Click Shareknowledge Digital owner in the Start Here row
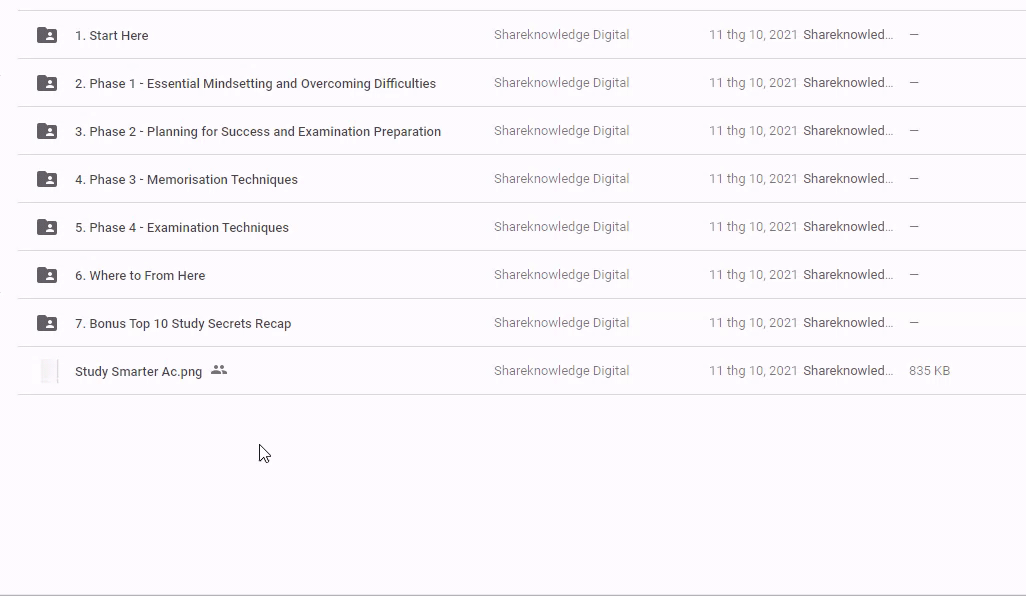This screenshot has height=596, width=1026. 561,35
